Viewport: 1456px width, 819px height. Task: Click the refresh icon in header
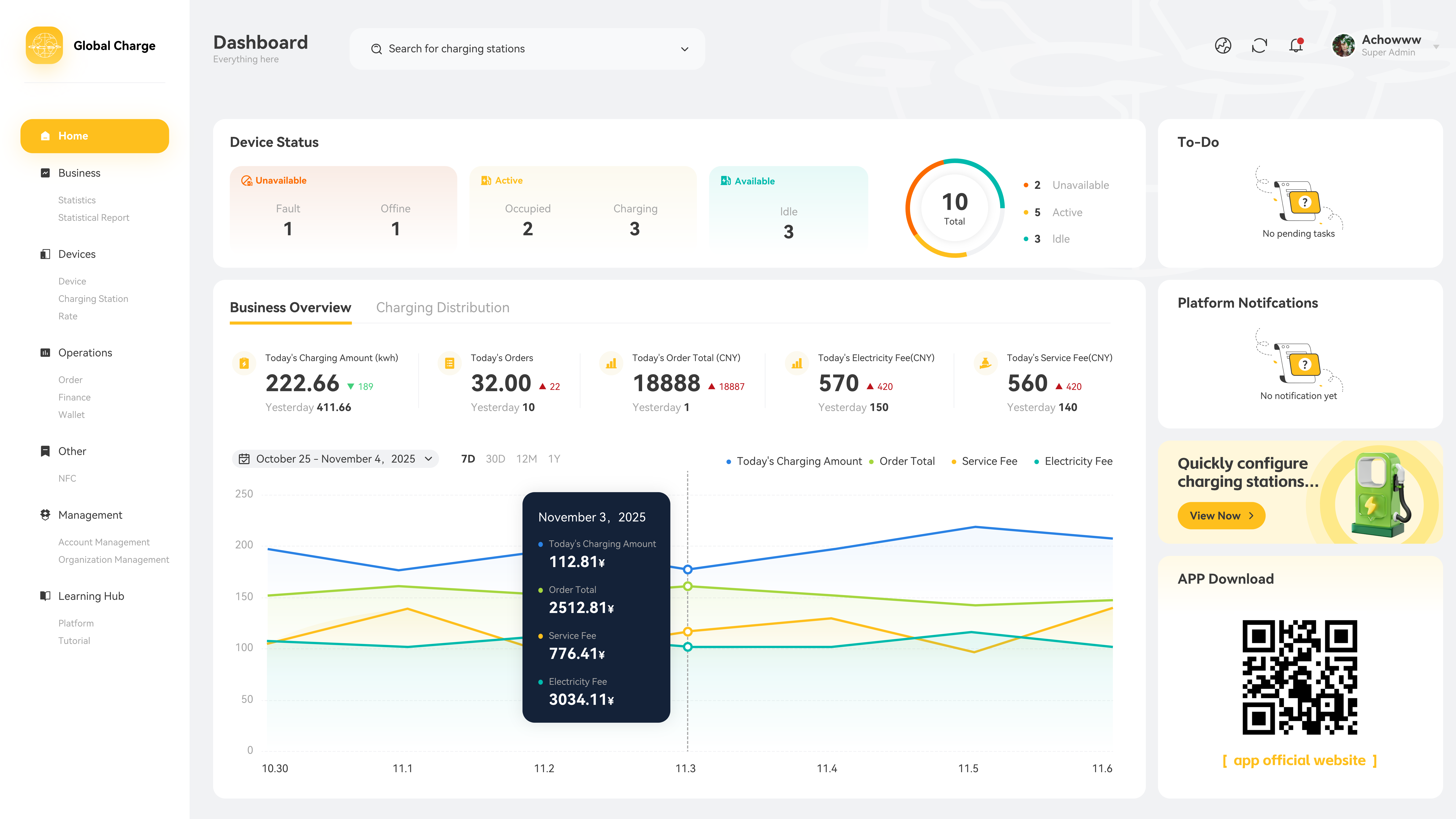click(x=1259, y=46)
